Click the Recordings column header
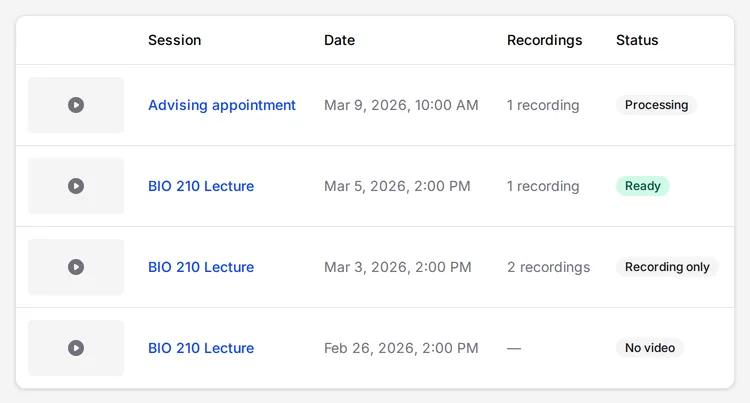This screenshot has height=403, width=750. click(544, 40)
